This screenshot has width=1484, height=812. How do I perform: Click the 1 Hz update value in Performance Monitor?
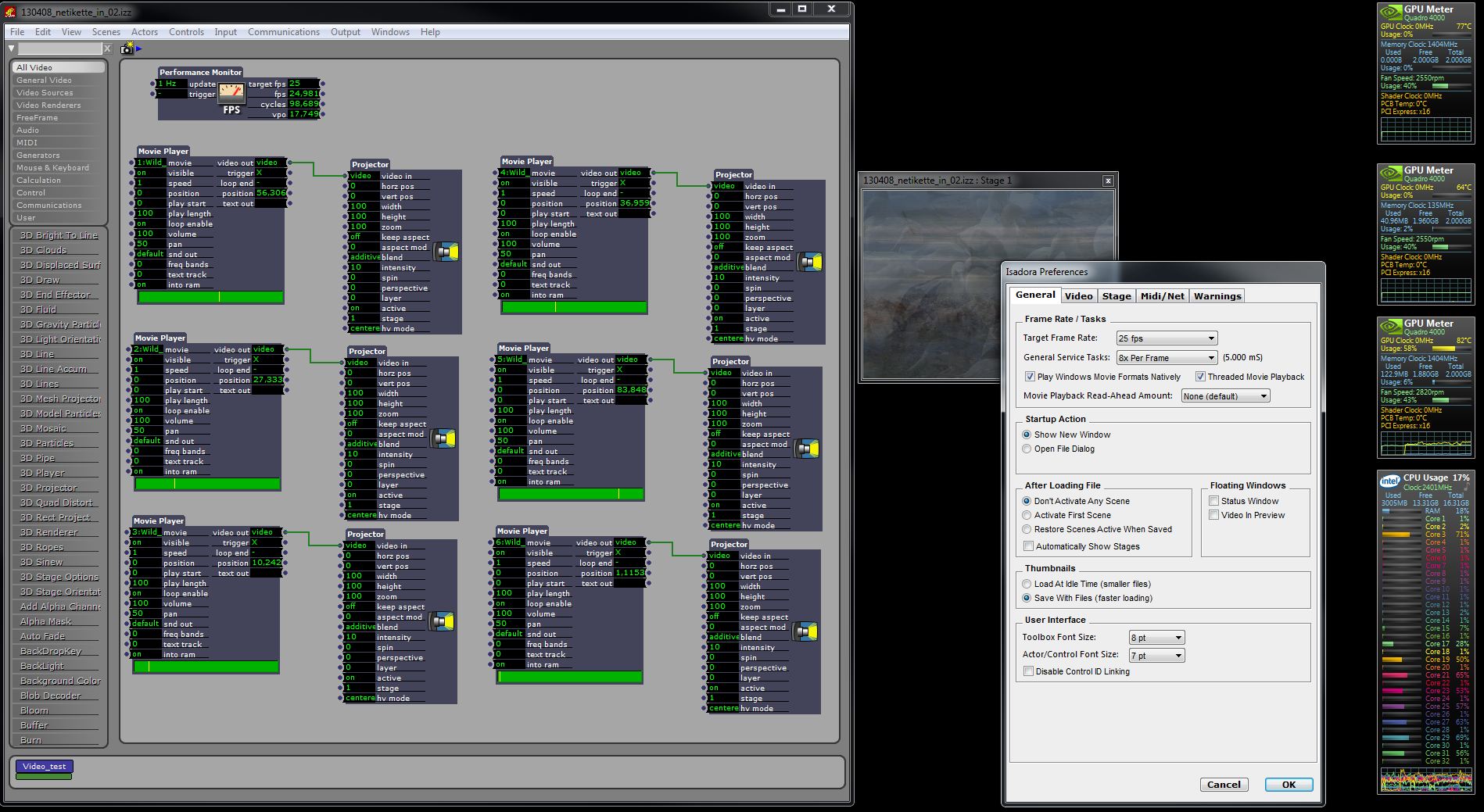[x=171, y=84]
